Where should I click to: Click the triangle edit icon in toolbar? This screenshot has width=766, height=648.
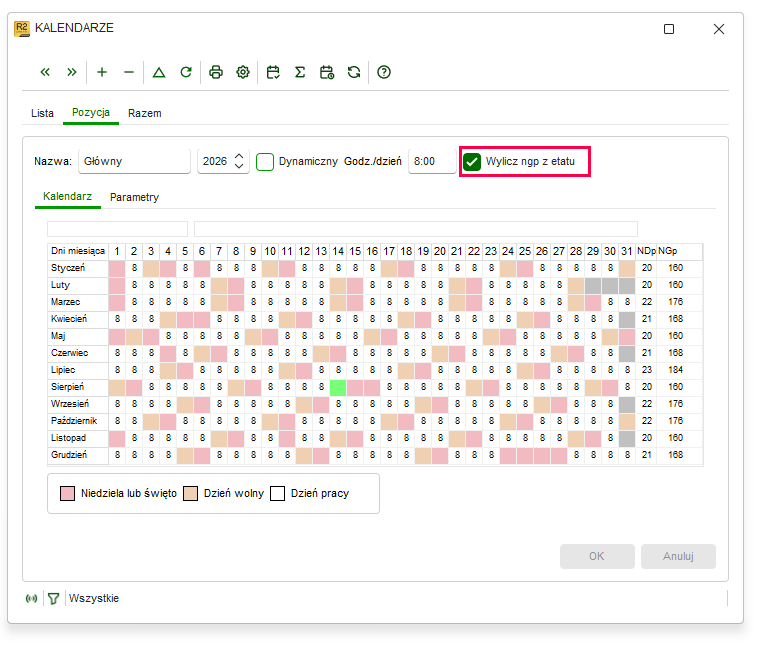(159, 72)
